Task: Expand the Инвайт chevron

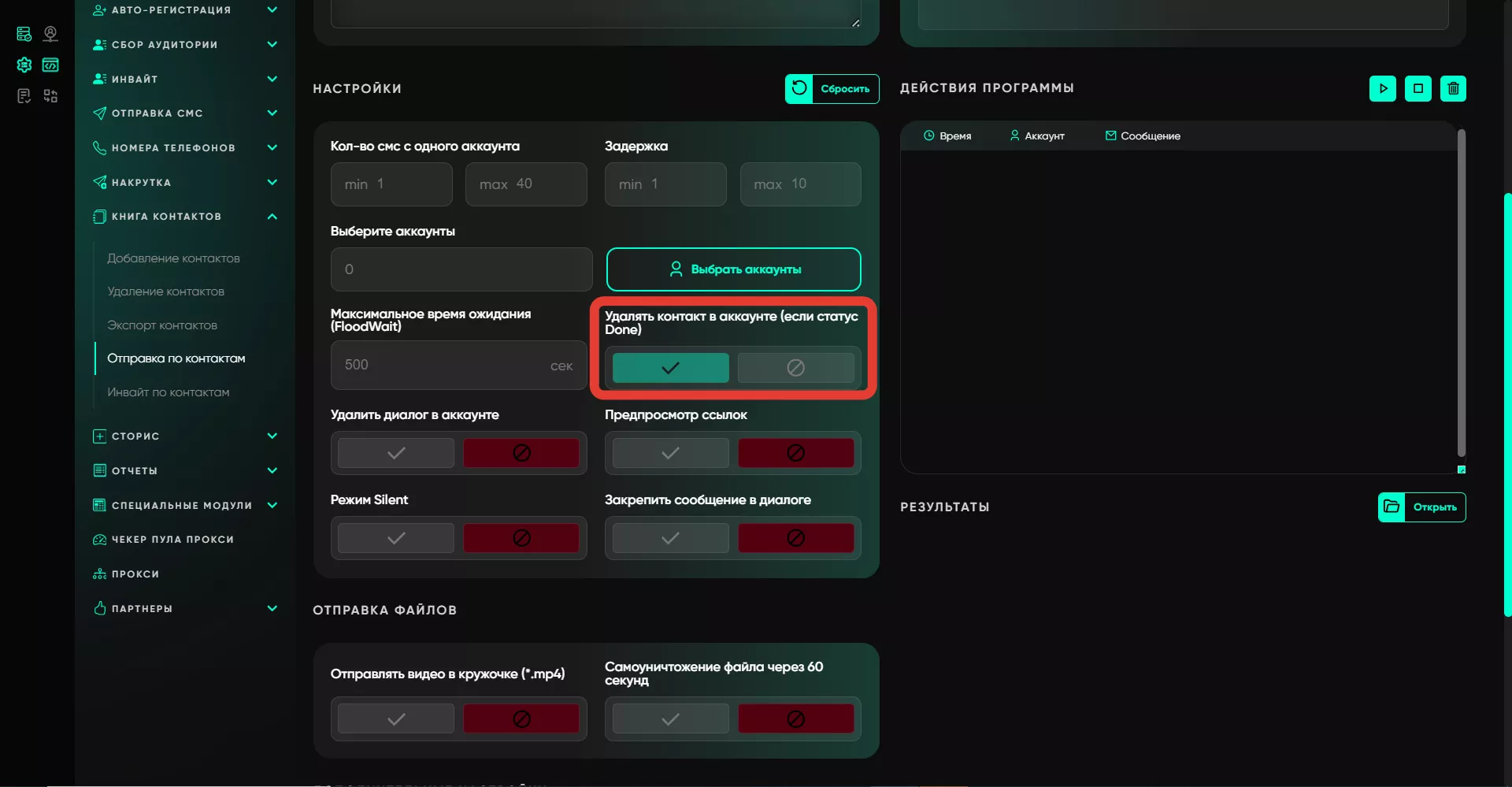Action: coord(272,79)
